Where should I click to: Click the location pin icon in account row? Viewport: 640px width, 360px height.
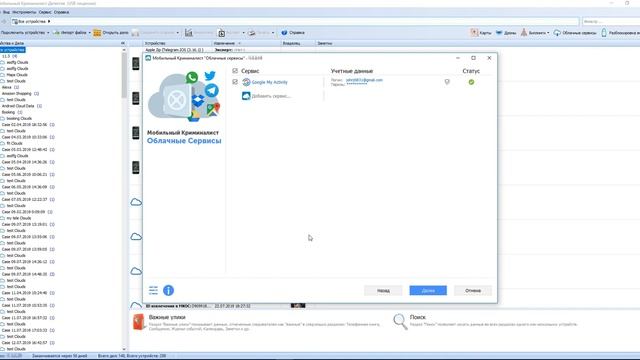(447, 82)
